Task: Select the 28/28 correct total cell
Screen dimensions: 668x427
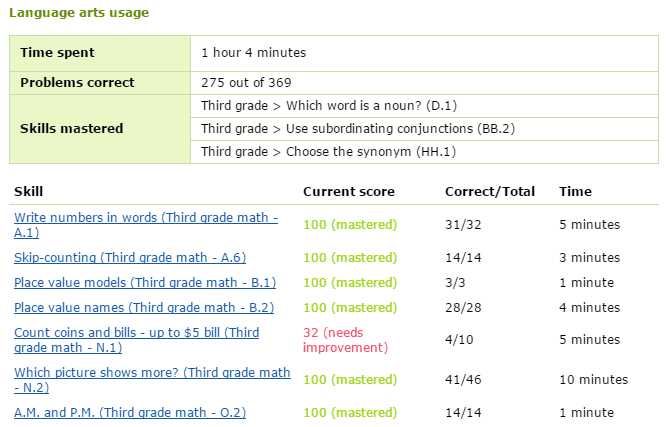Action: (x=463, y=308)
